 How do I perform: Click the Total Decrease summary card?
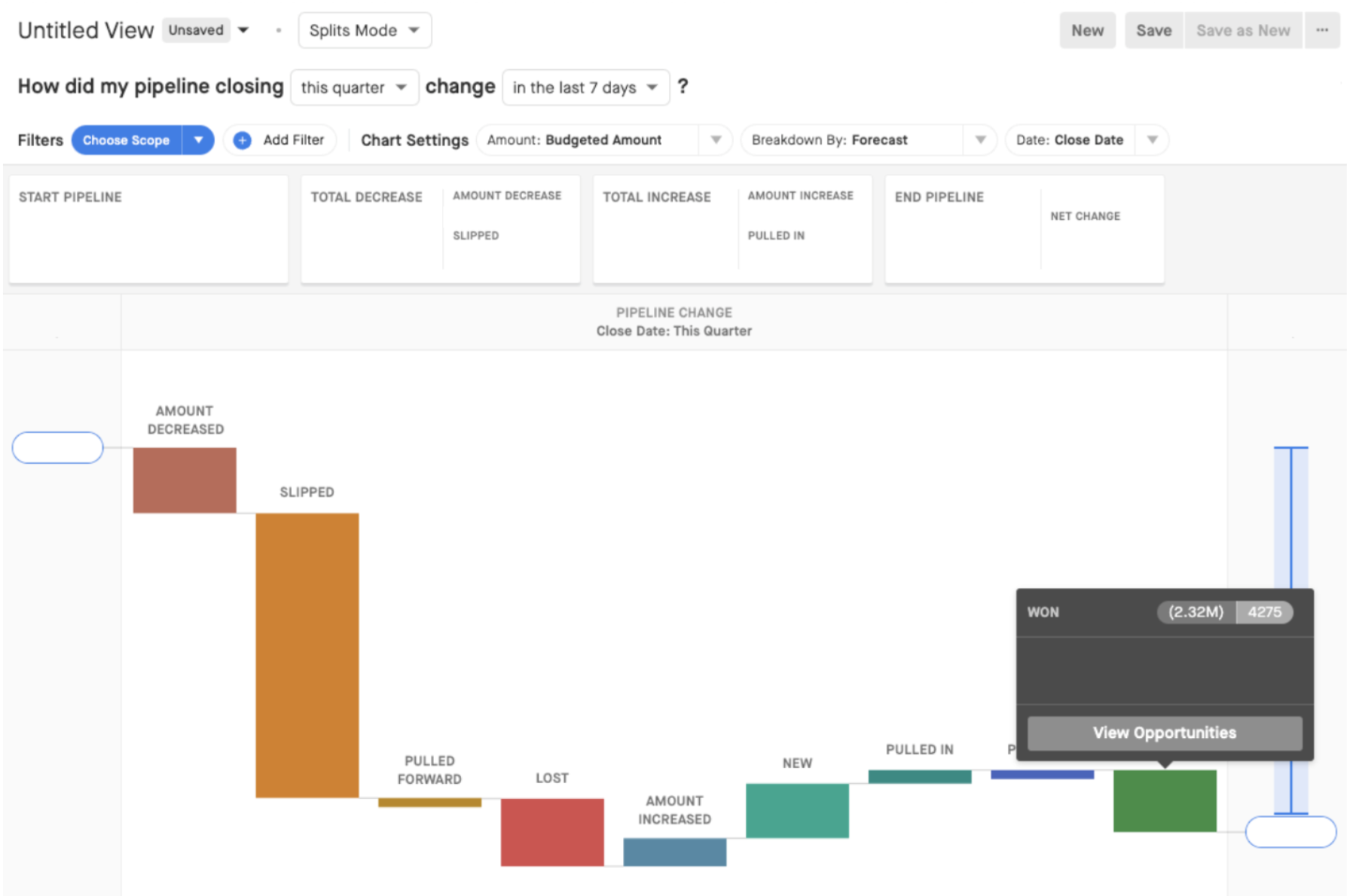tap(441, 230)
